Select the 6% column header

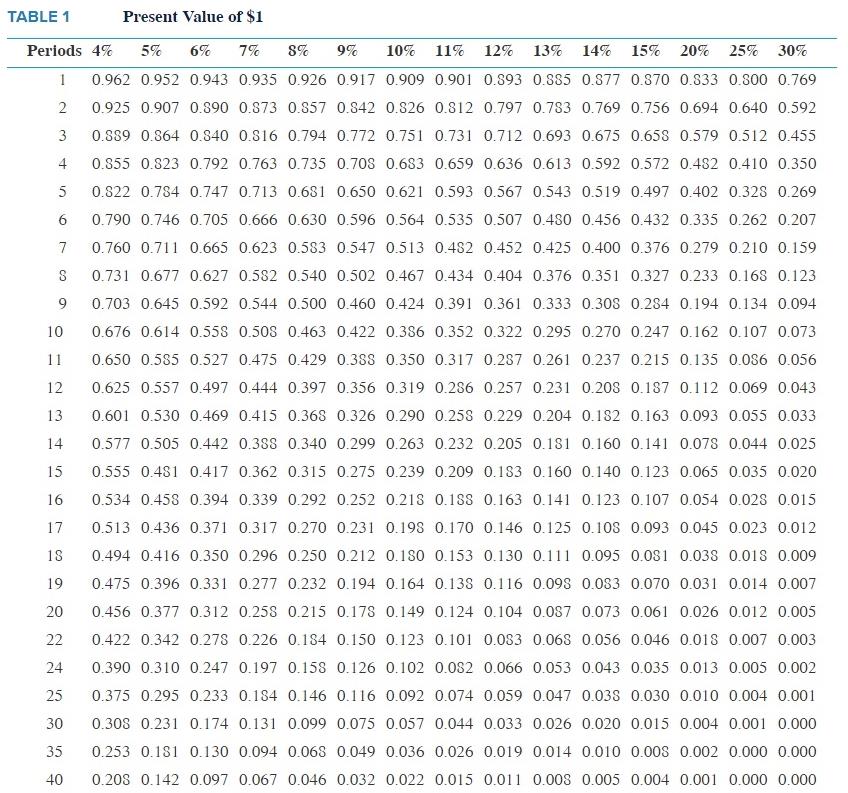click(200, 51)
